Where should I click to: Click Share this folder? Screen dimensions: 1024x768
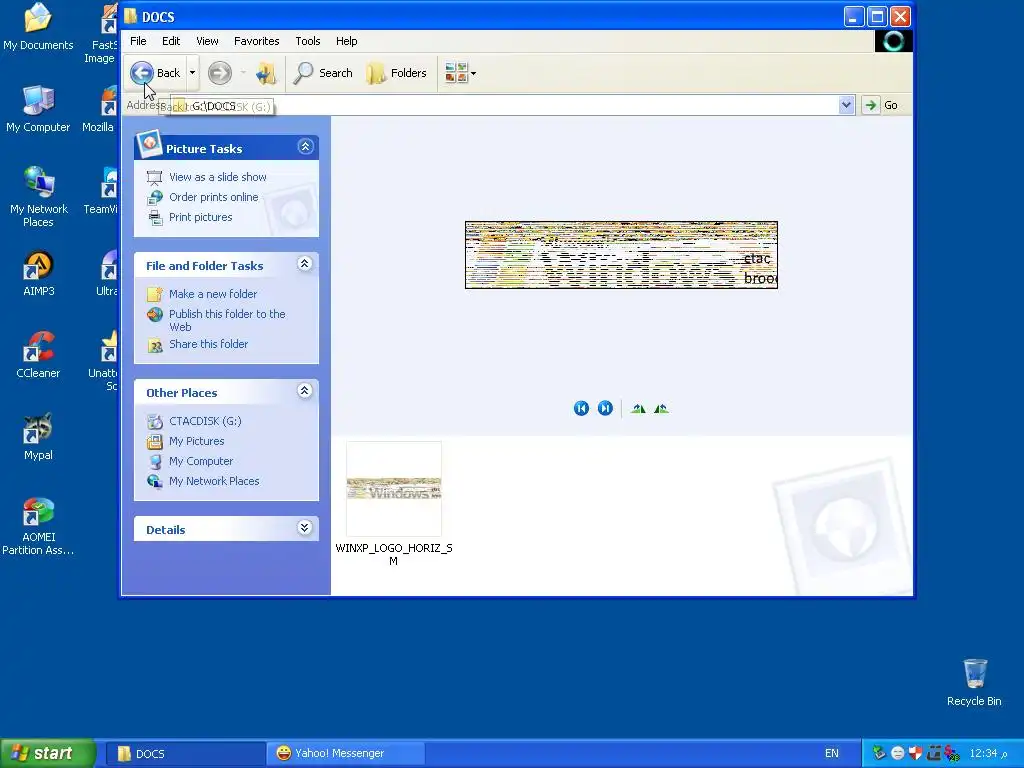point(208,344)
